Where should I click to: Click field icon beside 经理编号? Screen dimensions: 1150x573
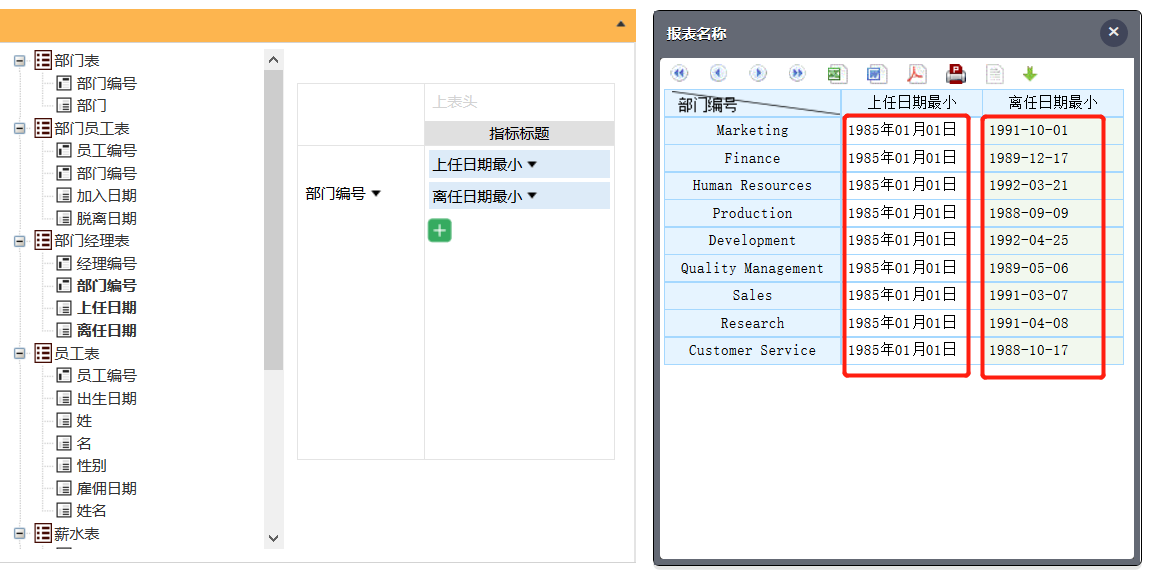(x=64, y=263)
